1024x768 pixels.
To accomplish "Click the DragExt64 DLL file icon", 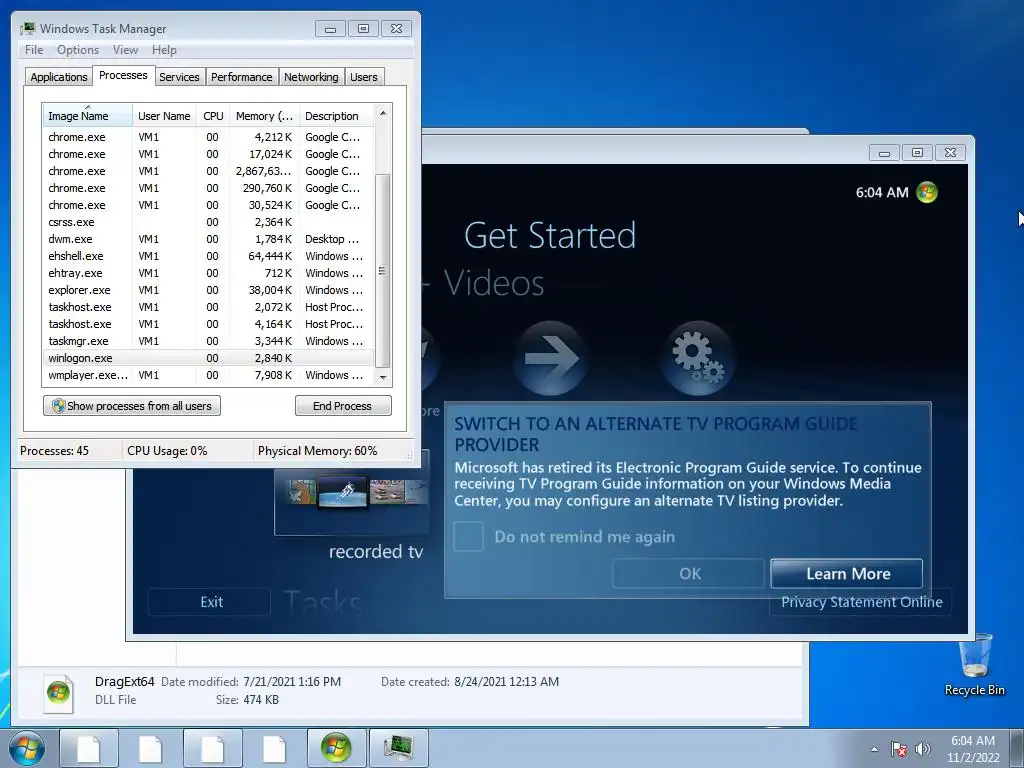I will tap(59, 692).
